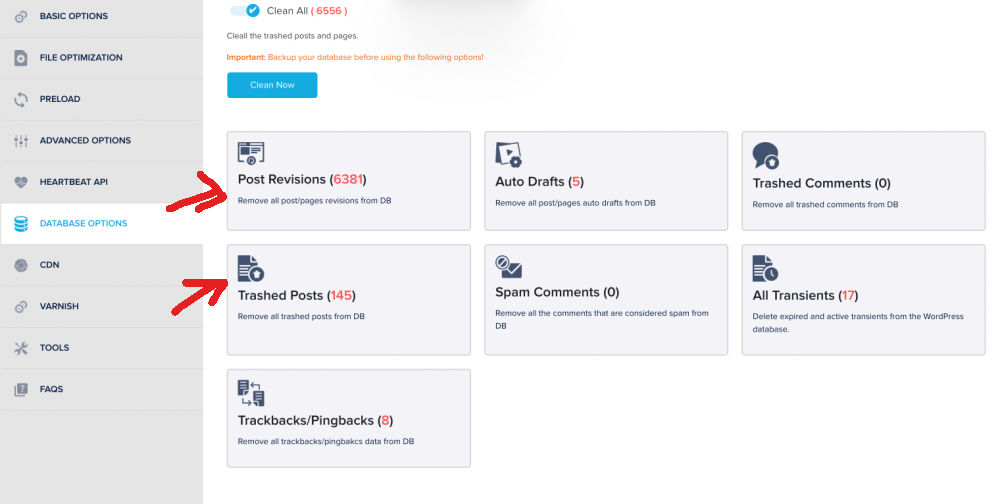1000x504 pixels.
Task: Click the backup database warning text
Action: pos(355,57)
